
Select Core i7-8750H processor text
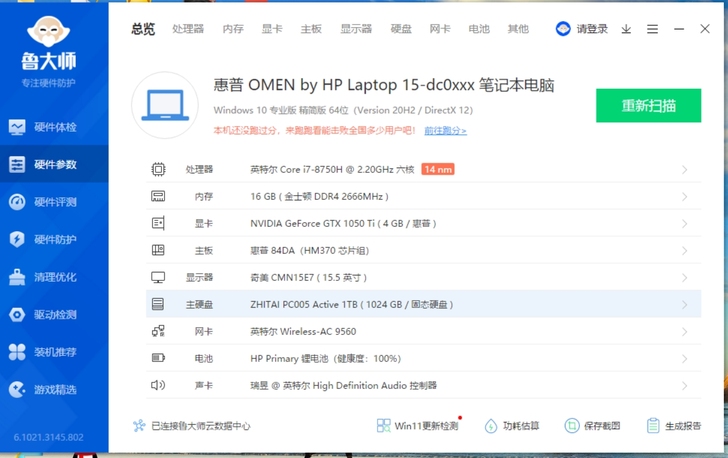(x=332, y=170)
